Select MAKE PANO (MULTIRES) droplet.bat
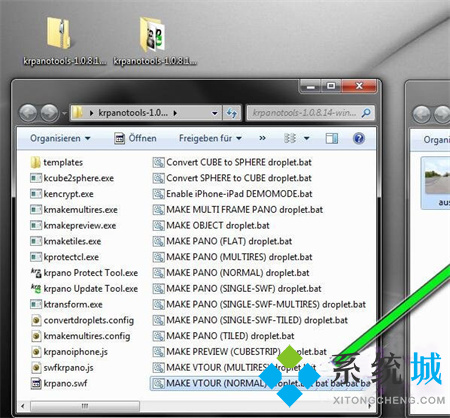Image resolution: width=450 pixels, height=418 pixels. click(232, 257)
